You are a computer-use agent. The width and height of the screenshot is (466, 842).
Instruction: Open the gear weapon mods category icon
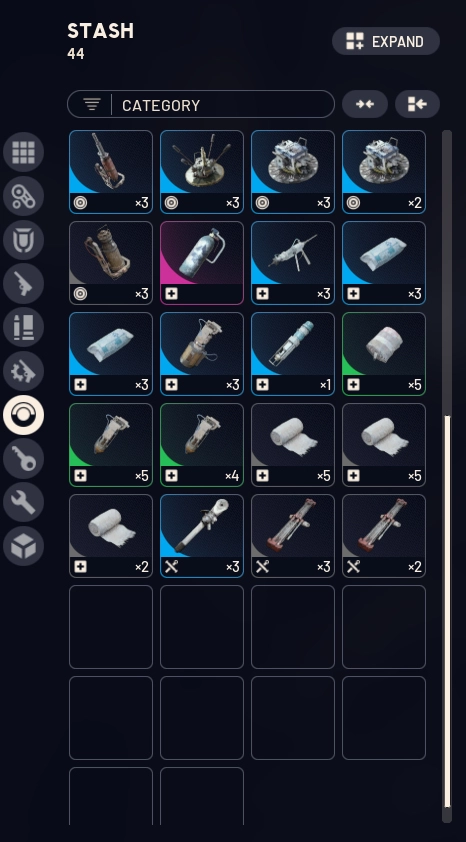(23, 371)
